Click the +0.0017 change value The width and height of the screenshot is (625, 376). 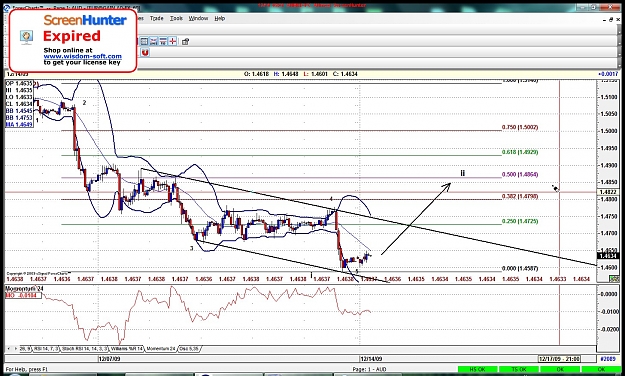[608, 74]
